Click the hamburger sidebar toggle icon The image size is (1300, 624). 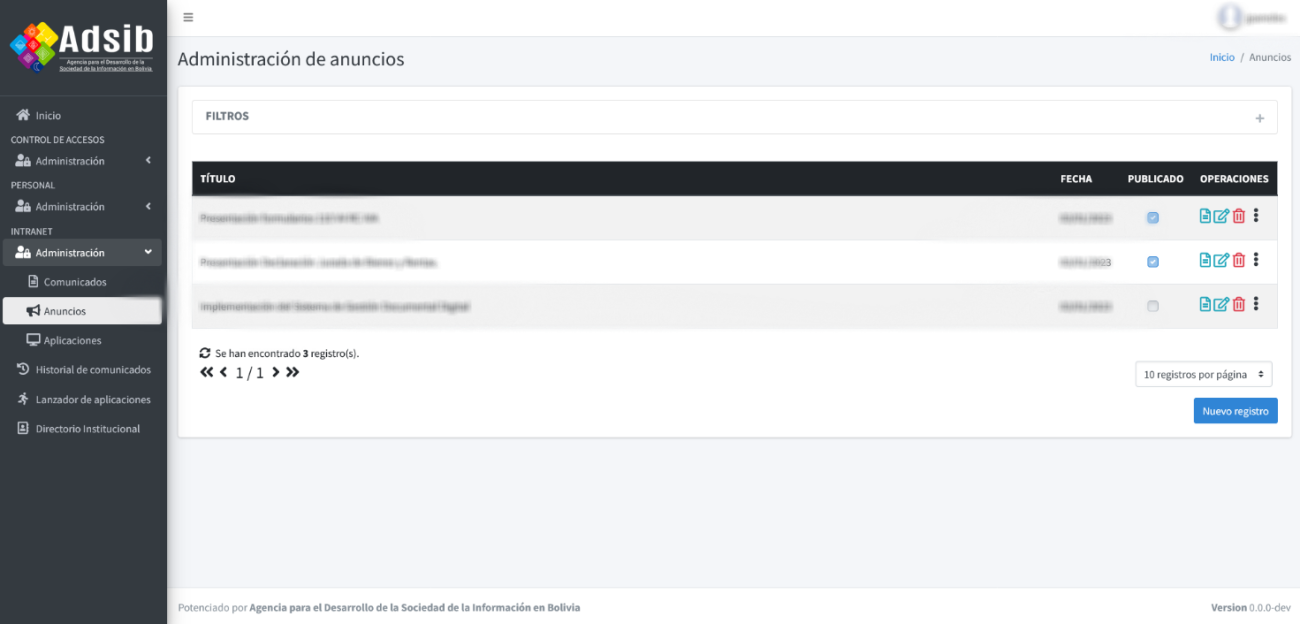click(x=188, y=17)
